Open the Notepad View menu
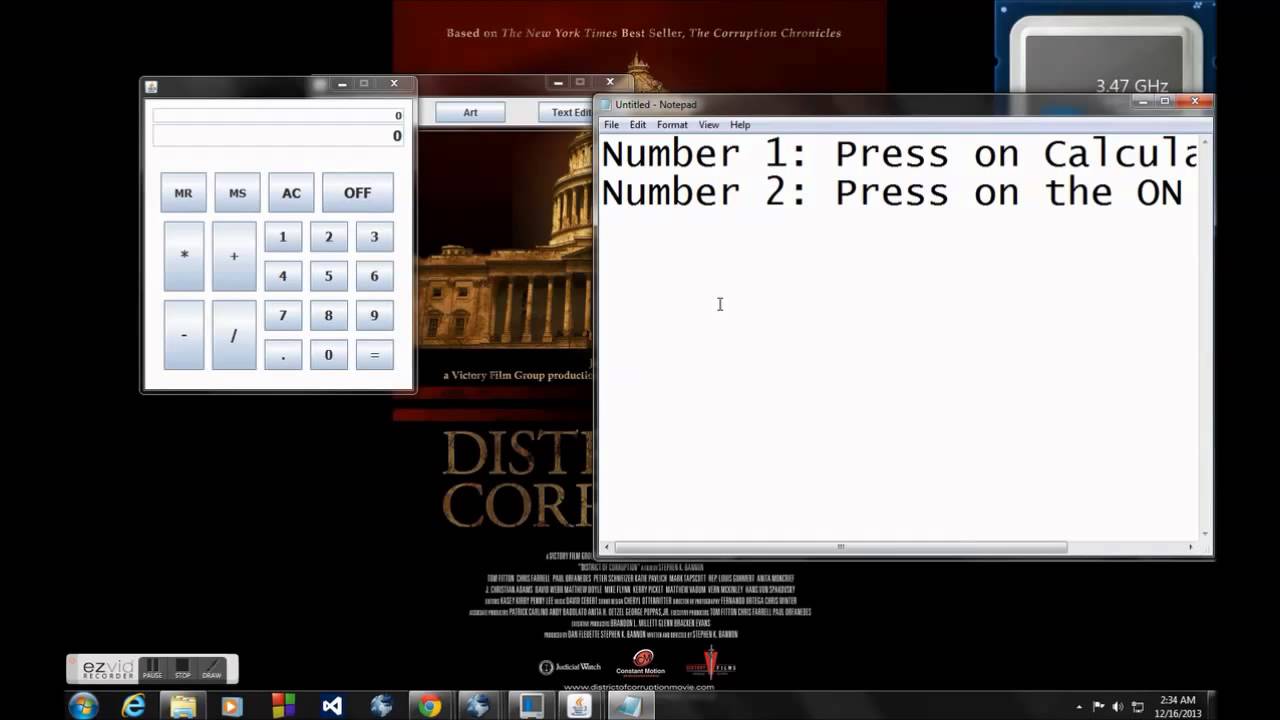1280x720 pixels. click(x=708, y=125)
